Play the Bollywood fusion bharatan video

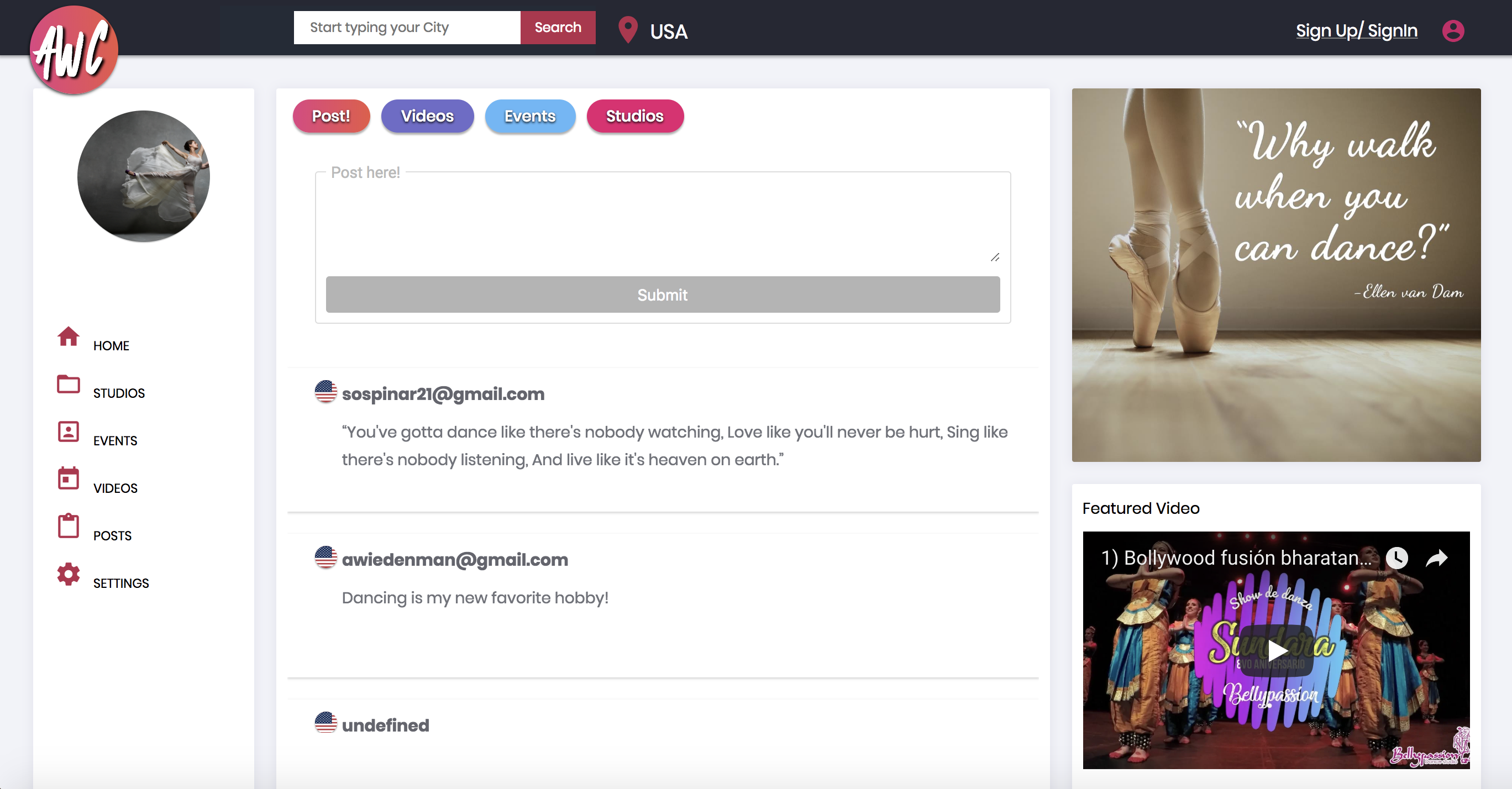point(1277,651)
